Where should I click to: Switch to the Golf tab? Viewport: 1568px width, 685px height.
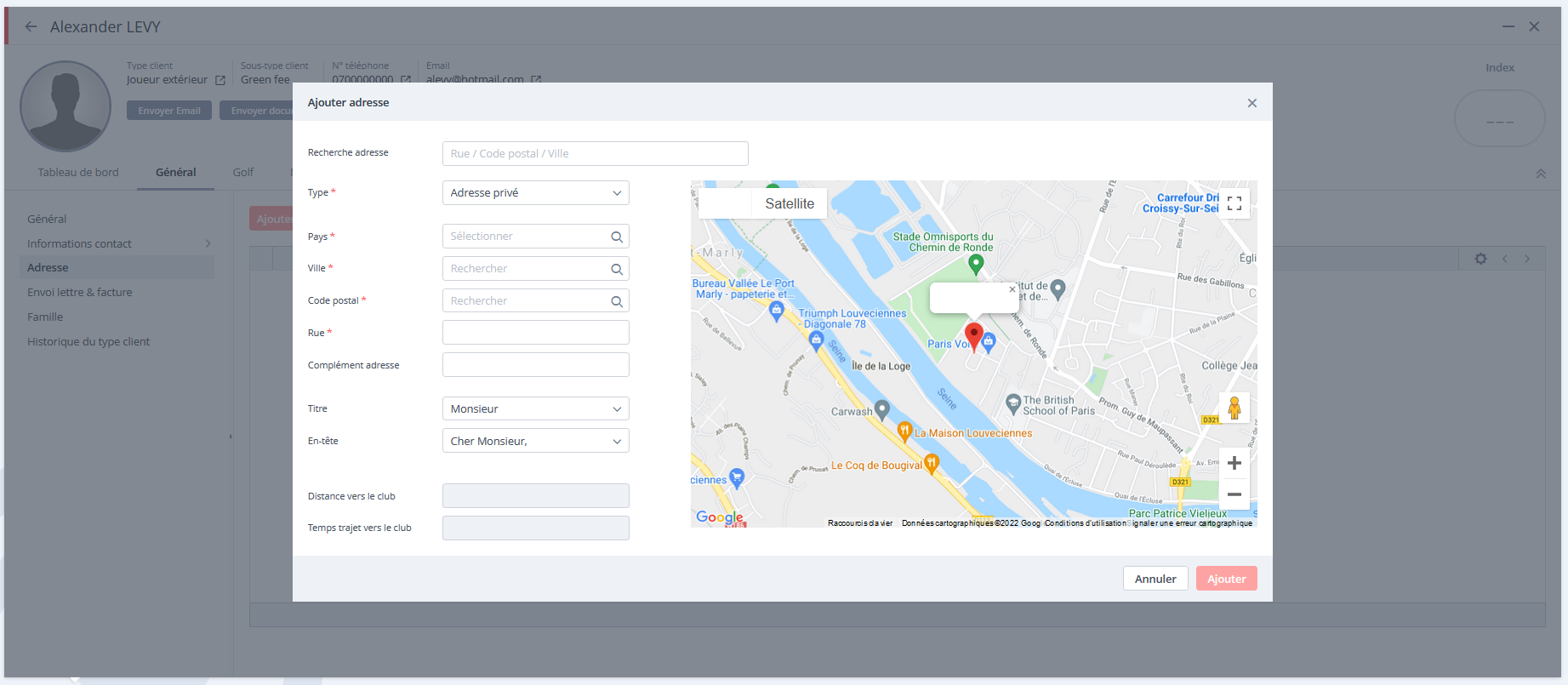(243, 172)
